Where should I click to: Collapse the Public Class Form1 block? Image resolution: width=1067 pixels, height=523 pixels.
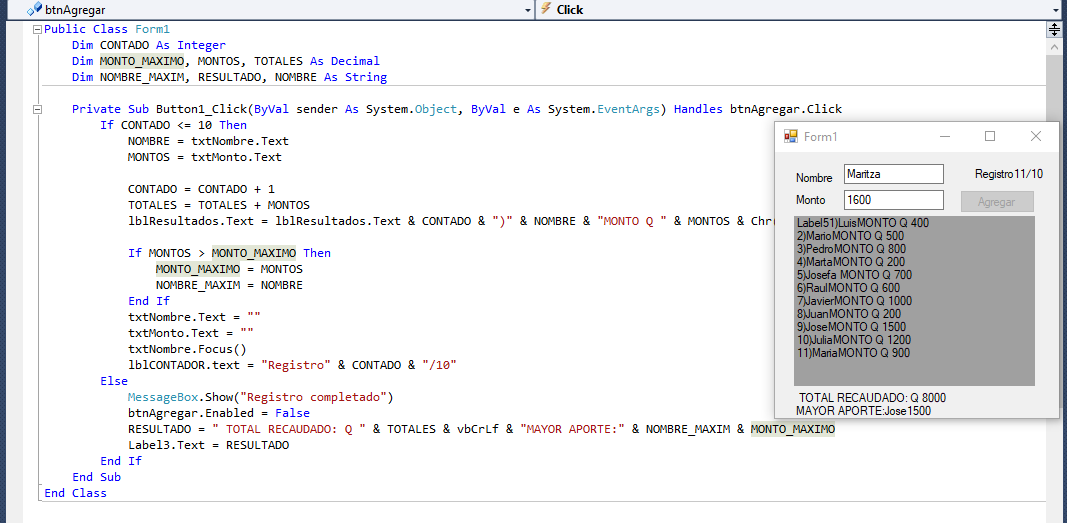click(x=37, y=30)
